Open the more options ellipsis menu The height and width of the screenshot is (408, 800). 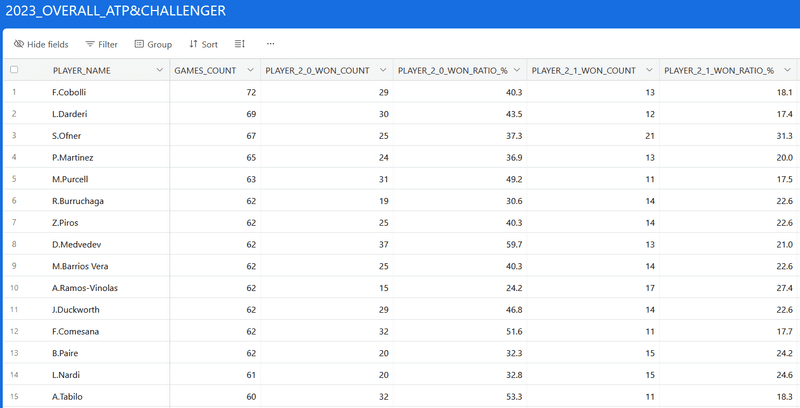pyautogui.click(x=270, y=44)
